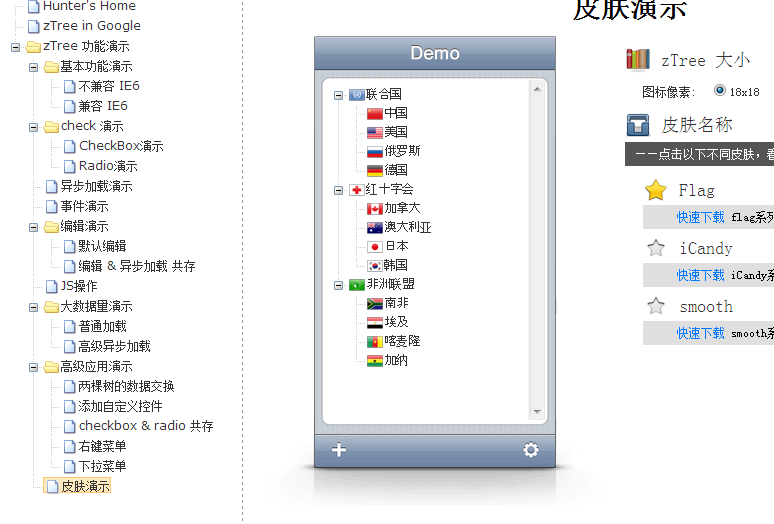Click the books icon beside zTree 大小

[637, 60]
